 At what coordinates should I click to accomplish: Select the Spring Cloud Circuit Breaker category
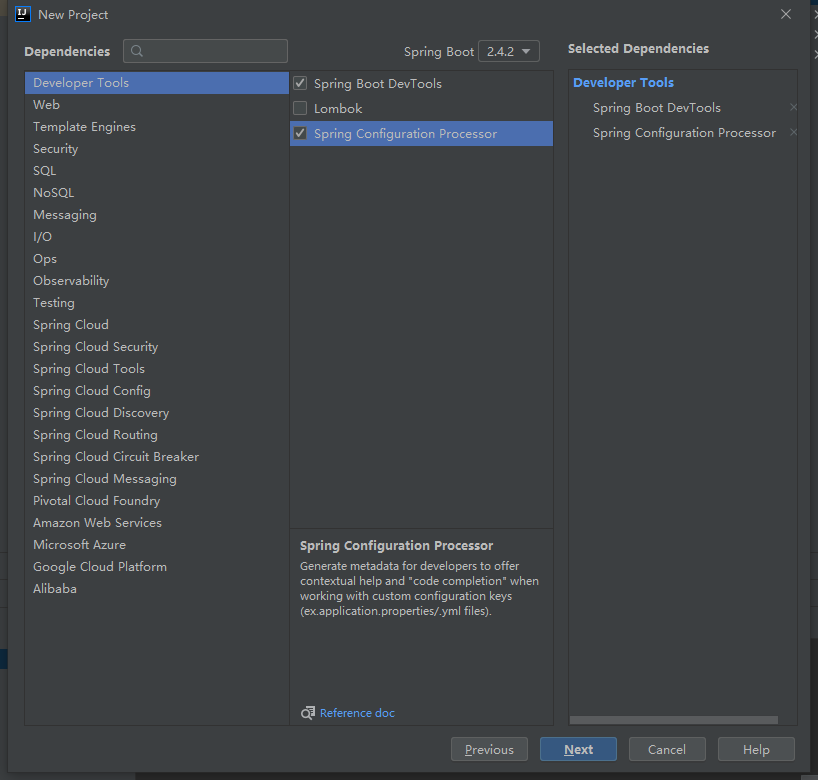click(x=157, y=457)
